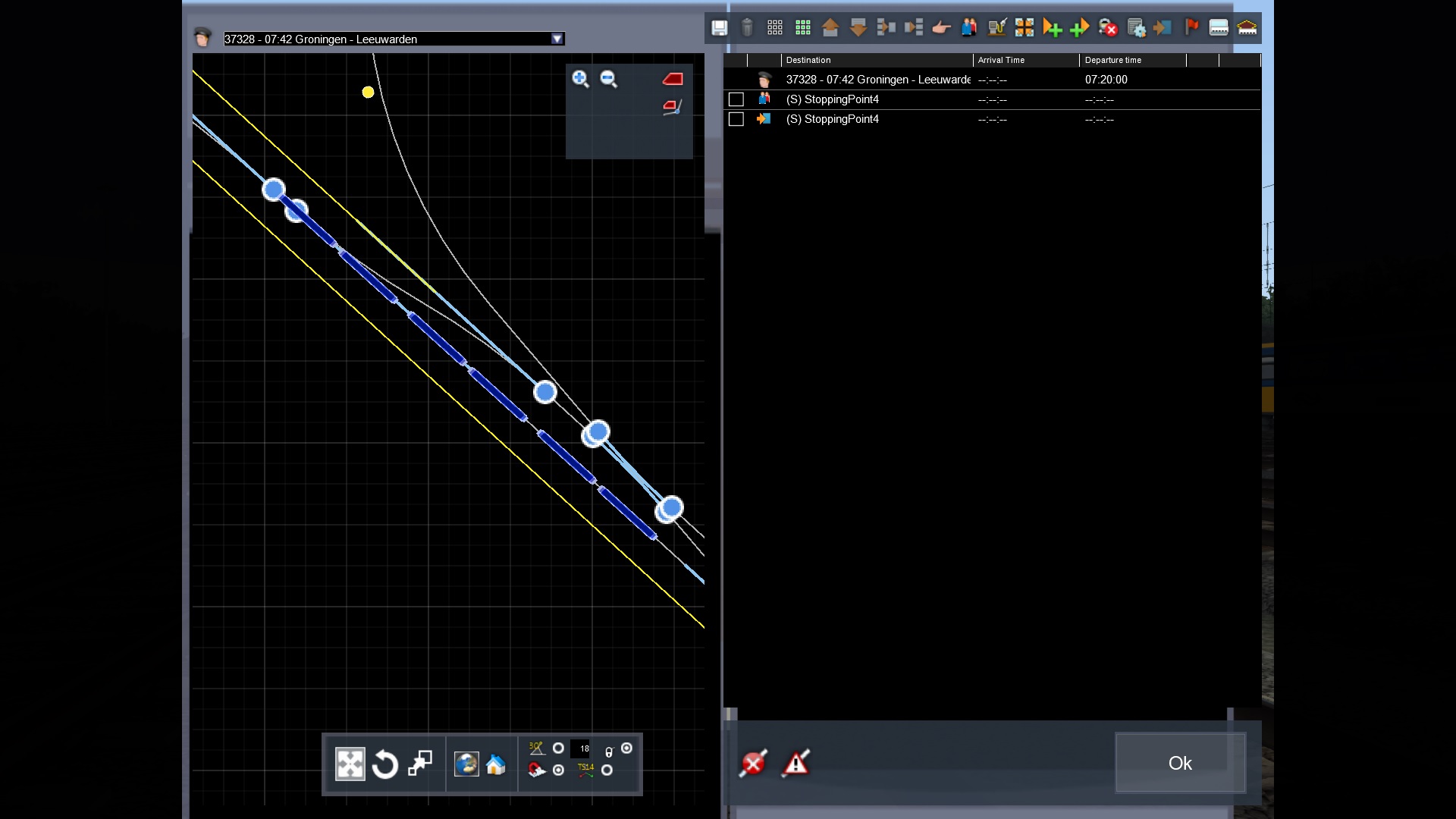Click the orange arrow into blue box icon
This screenshot has width=1456, height=819.
click(1163, 28)
